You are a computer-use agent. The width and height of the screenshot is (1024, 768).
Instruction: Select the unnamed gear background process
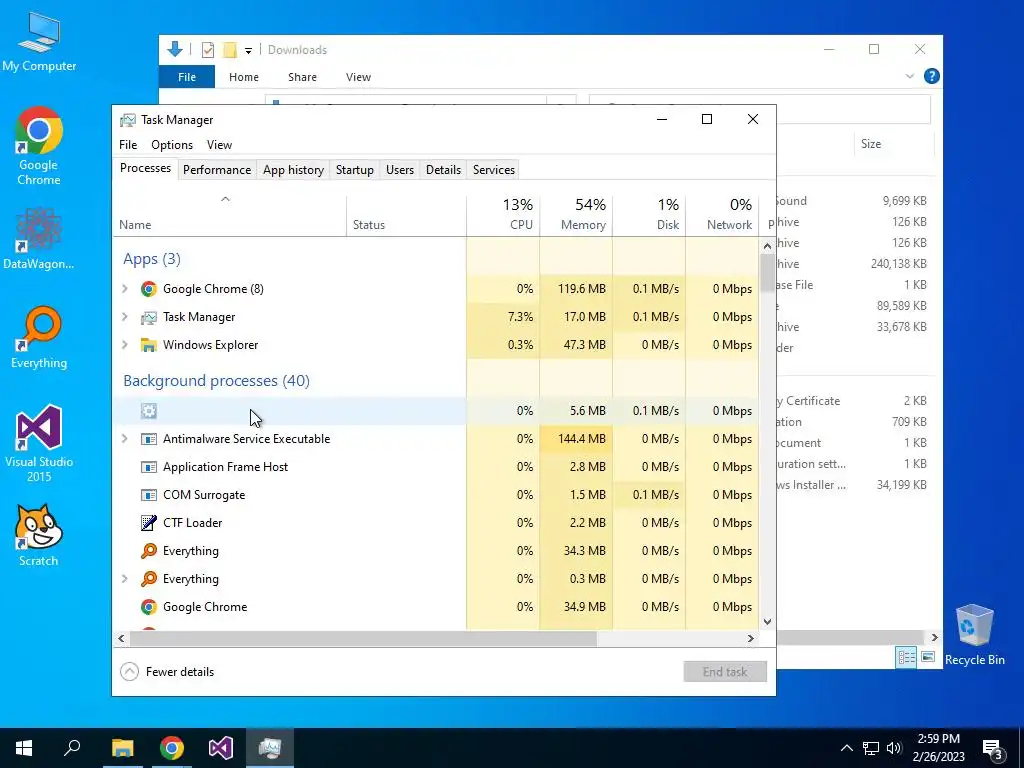(x=290, y=411)
